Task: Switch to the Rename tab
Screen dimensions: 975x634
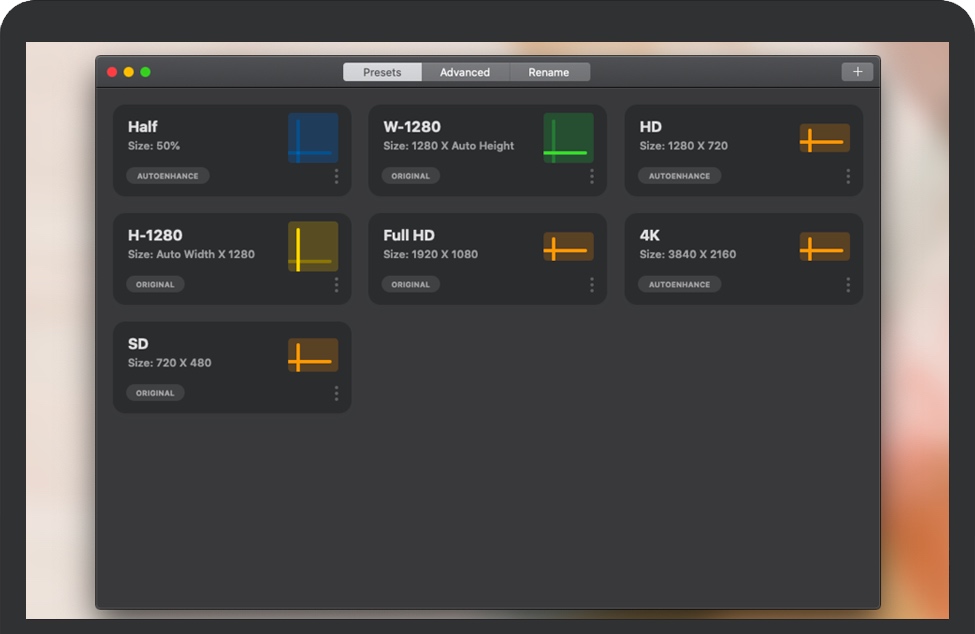Action: [549, 72]
